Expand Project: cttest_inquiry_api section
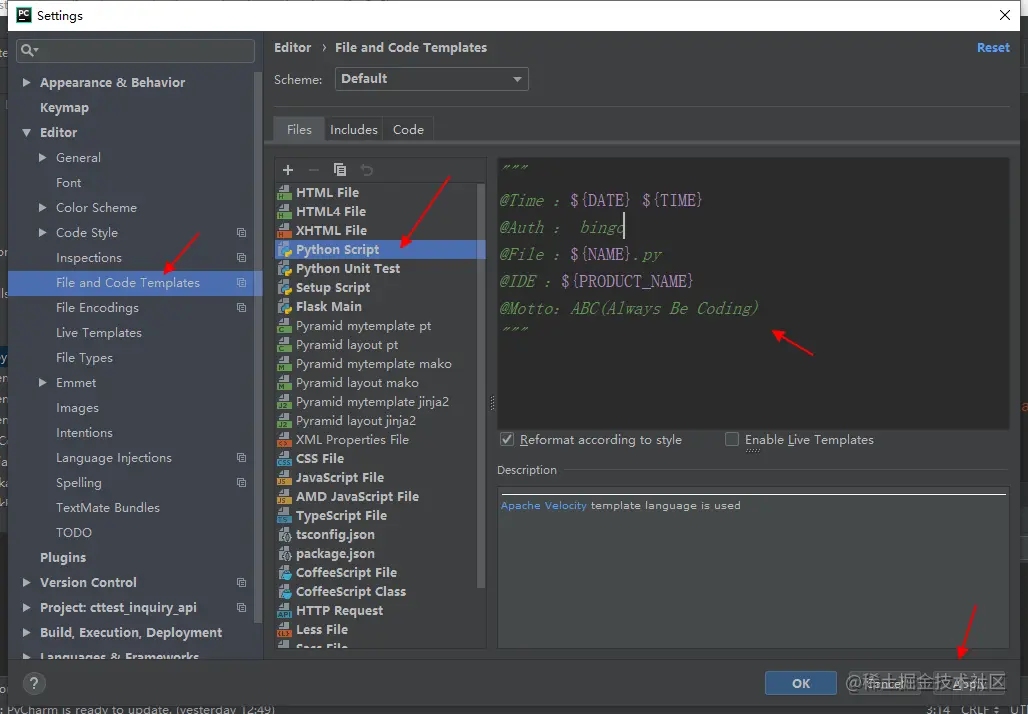 point(26,608)
